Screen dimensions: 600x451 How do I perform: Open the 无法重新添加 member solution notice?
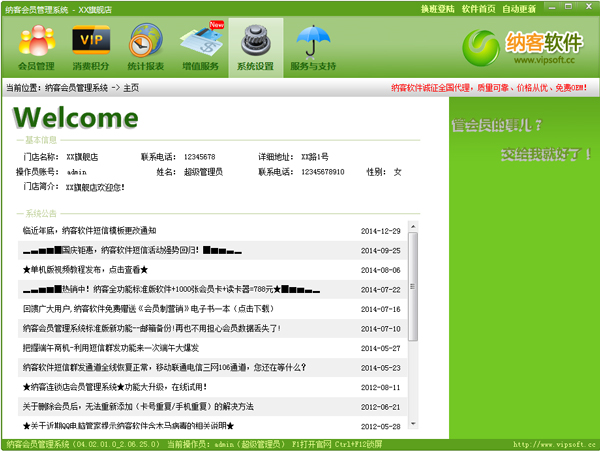[x=137, y=406]
